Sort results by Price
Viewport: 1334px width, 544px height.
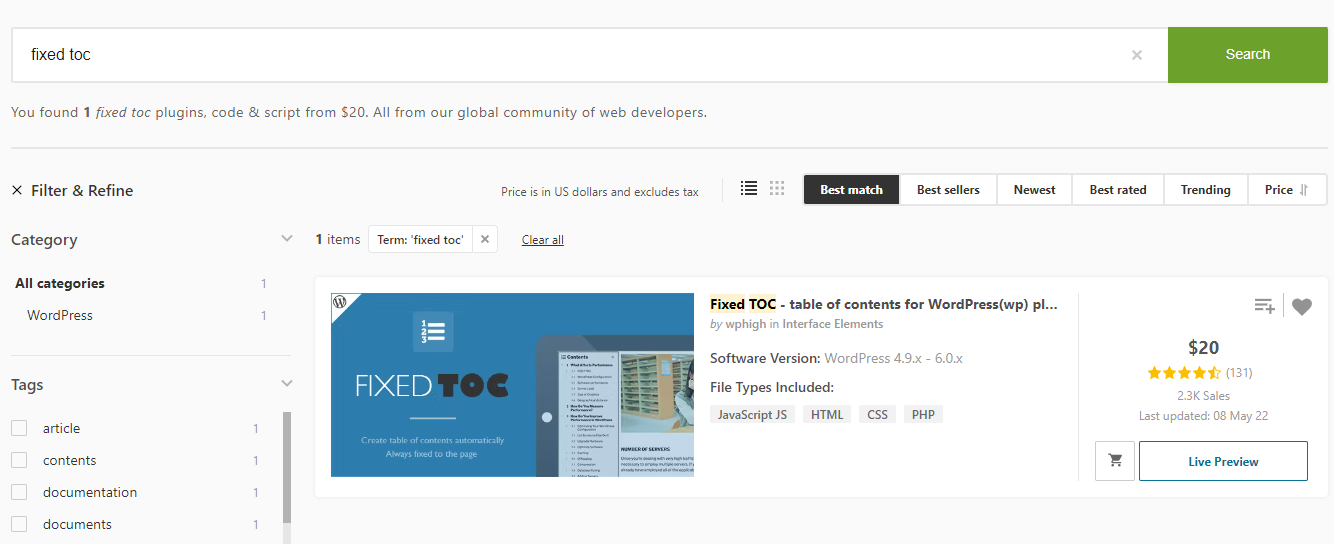click(x=1287, y=190)
